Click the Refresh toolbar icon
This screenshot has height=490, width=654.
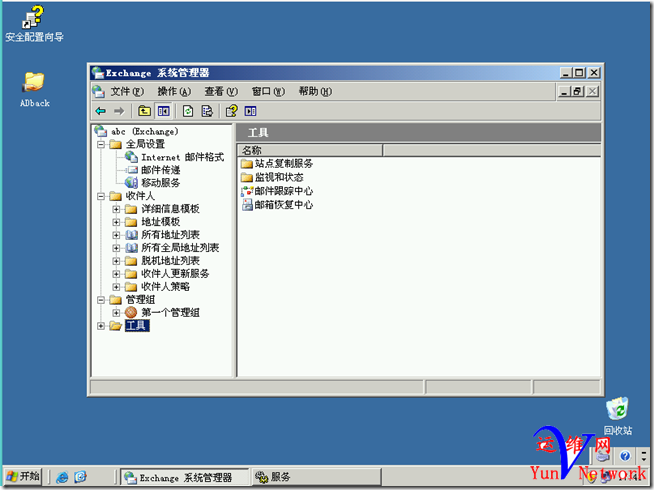point(188,111)
